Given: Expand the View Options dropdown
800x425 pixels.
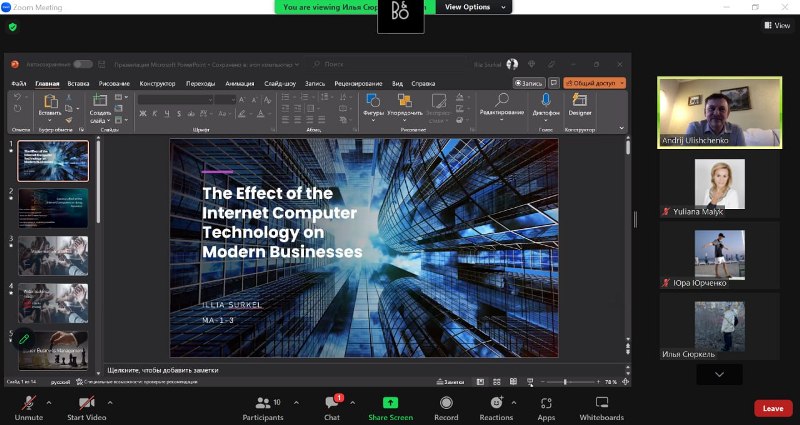Looking at the screenshot, I should pyautogui.click(x=473, y=7).
